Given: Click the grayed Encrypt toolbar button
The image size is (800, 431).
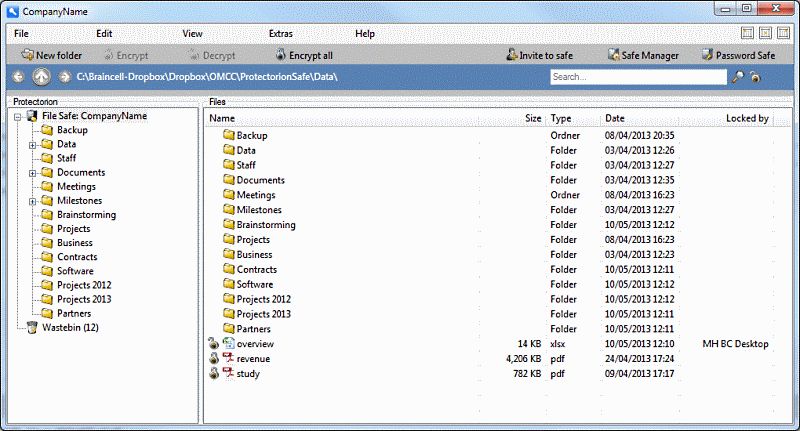Looking at the screenshot, I should pos(126,55).
